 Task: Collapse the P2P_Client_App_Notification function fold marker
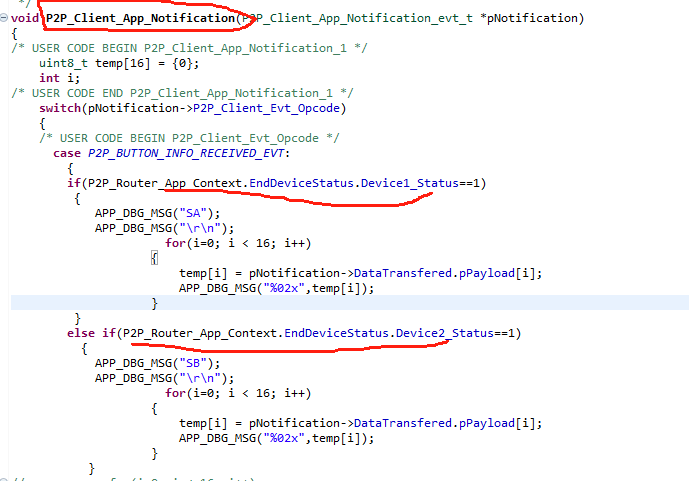(x=4, y=18)
